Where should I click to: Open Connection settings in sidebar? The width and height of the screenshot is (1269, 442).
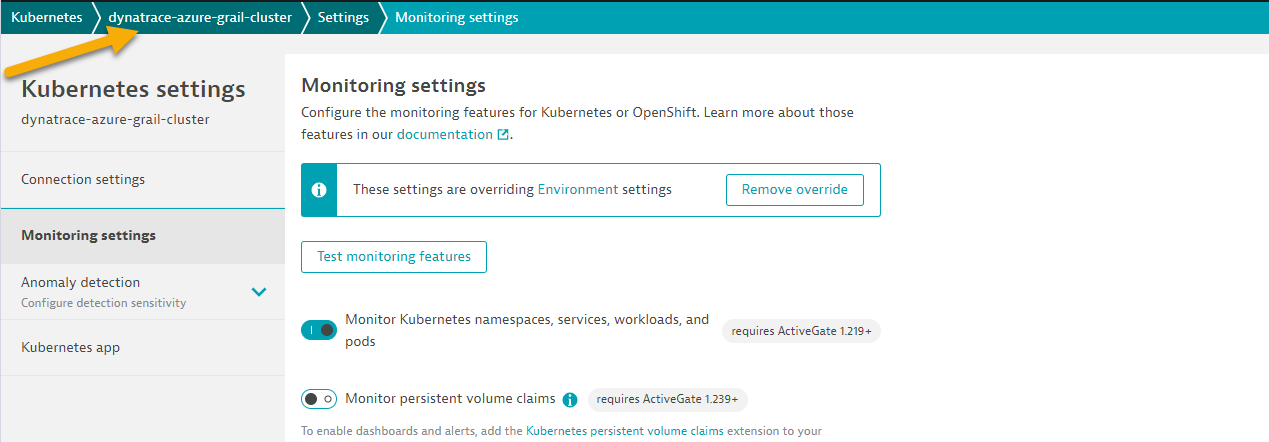point(83,180)
